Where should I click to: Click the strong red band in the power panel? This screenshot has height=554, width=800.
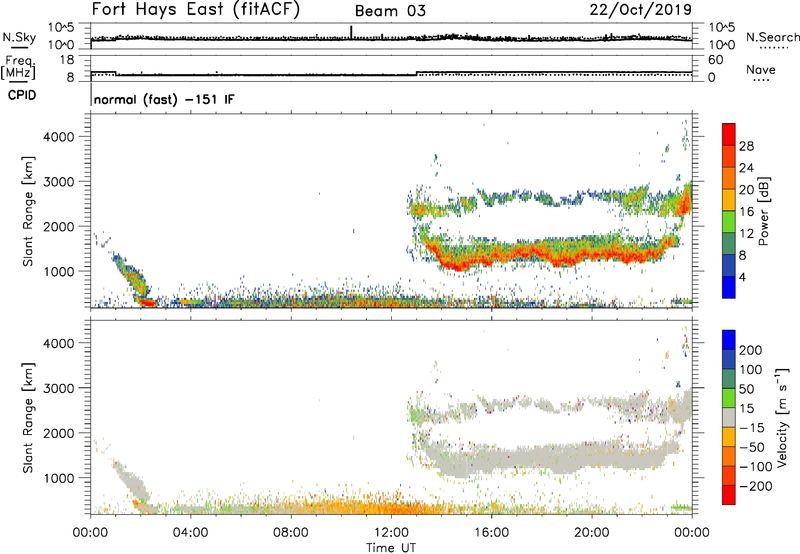[x=546, y=255]
